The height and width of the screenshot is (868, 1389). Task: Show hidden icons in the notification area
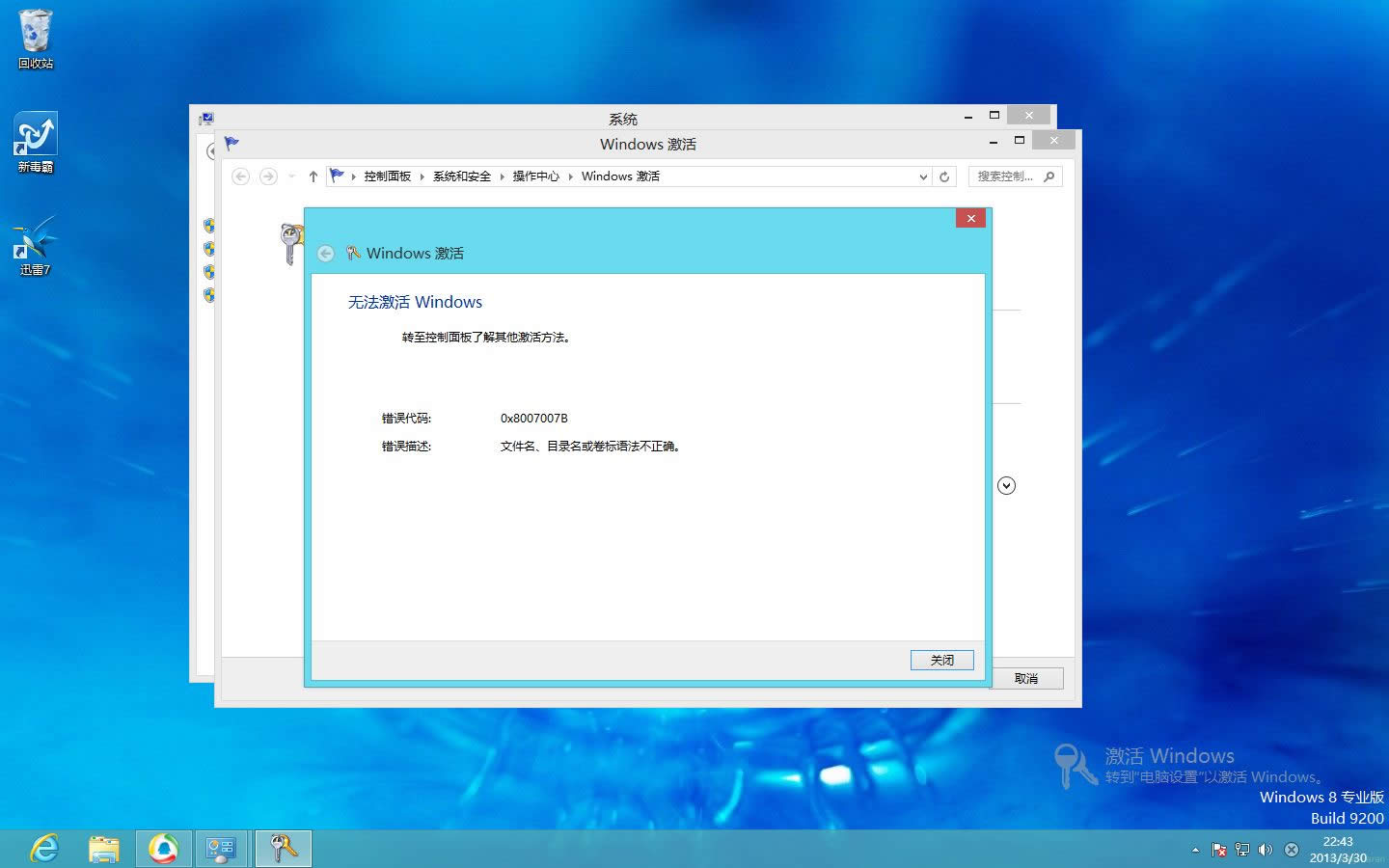(x=1195, y=850)
